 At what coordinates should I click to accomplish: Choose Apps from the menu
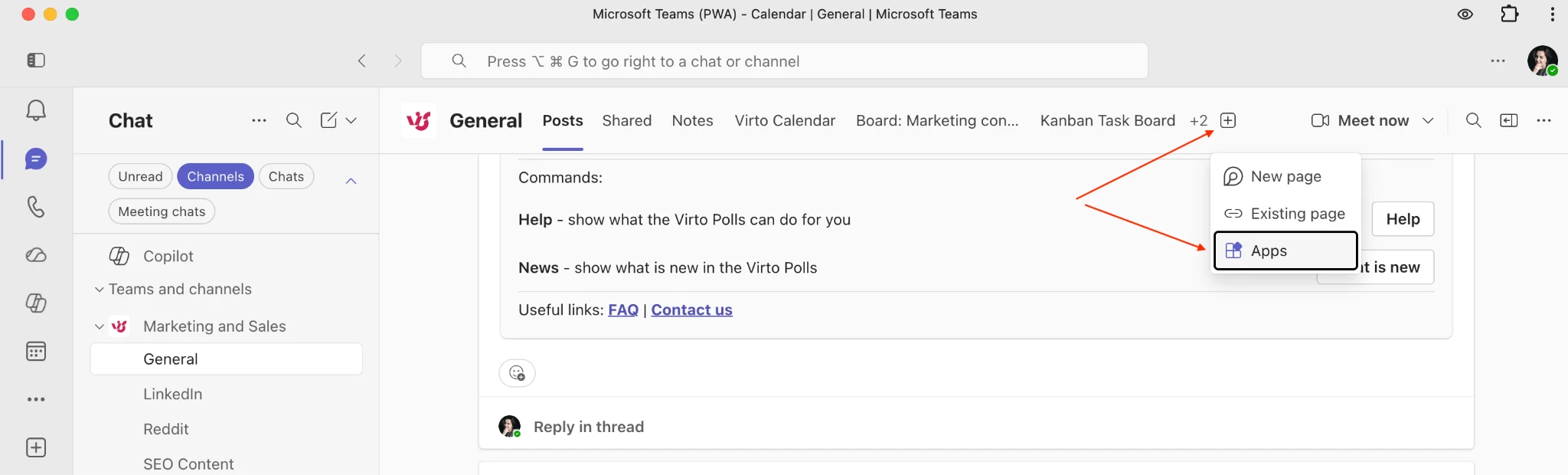click(1286, 251)
